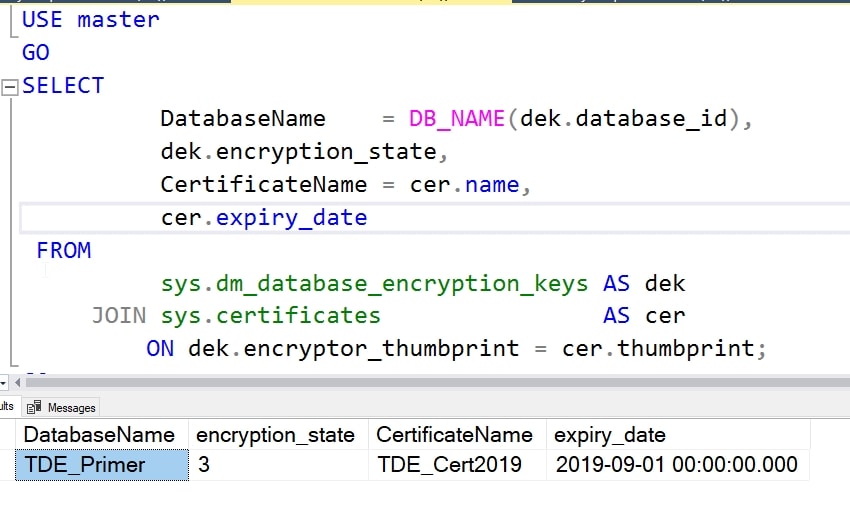Click the expiry_date column header
The width and height of the screenshot is (850, 526).
click(610, 435)
